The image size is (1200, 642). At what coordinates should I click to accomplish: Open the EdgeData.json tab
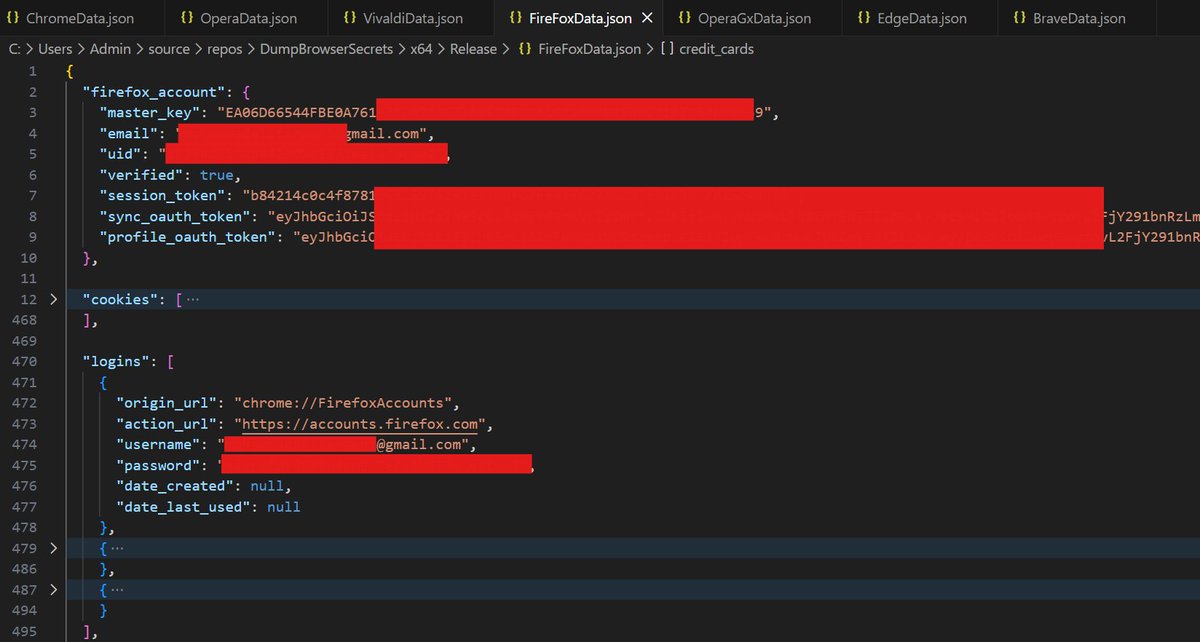[918, 18]
